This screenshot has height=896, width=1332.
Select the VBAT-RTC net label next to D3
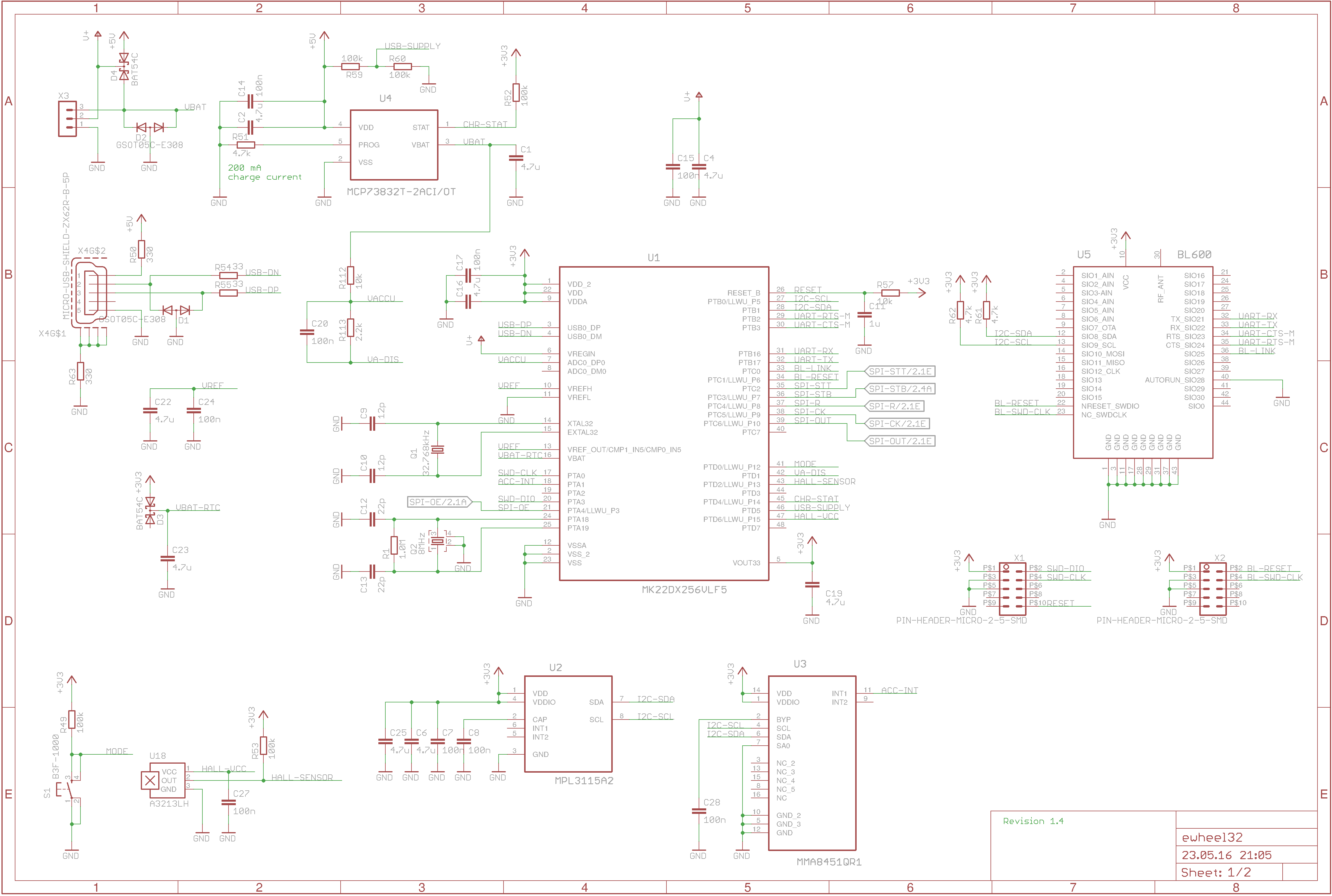(198, 508)
